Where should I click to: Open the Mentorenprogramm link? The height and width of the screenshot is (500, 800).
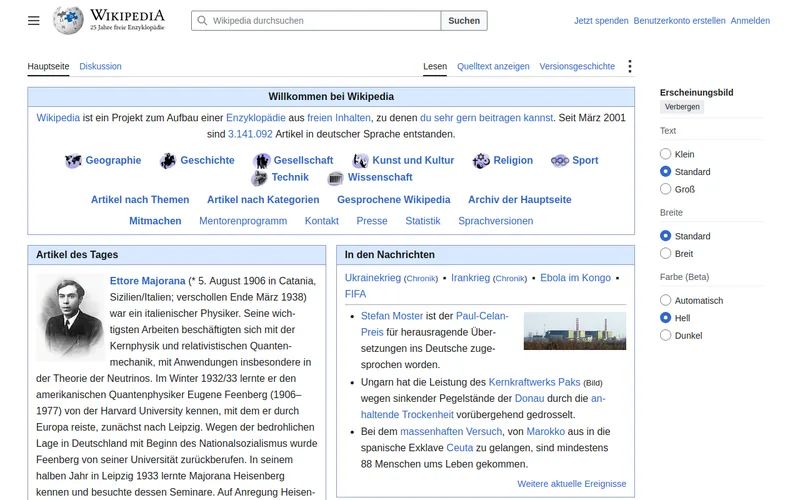point(243,221)
